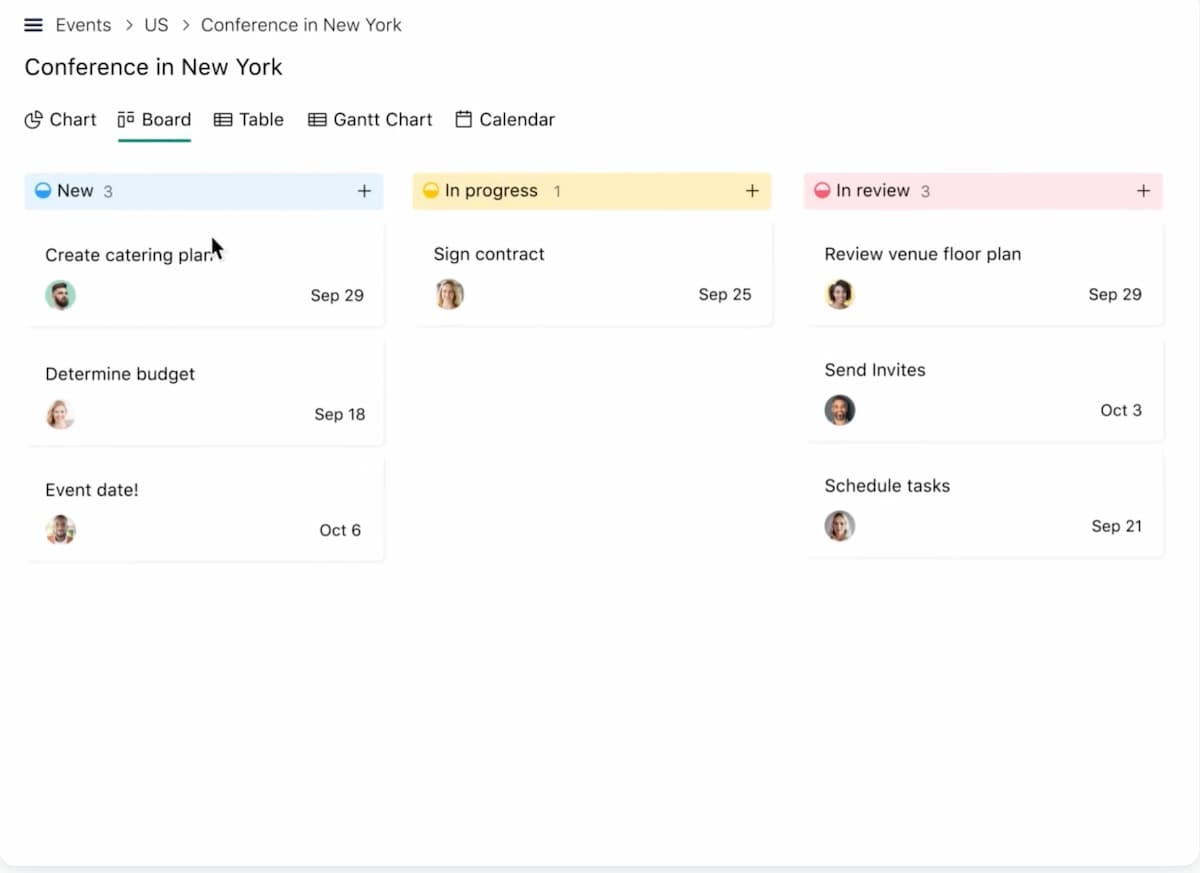This screenshot has height=873, width=1200.
Task: Open the US breadcrumb link
Action: click(x=156, y=24)
